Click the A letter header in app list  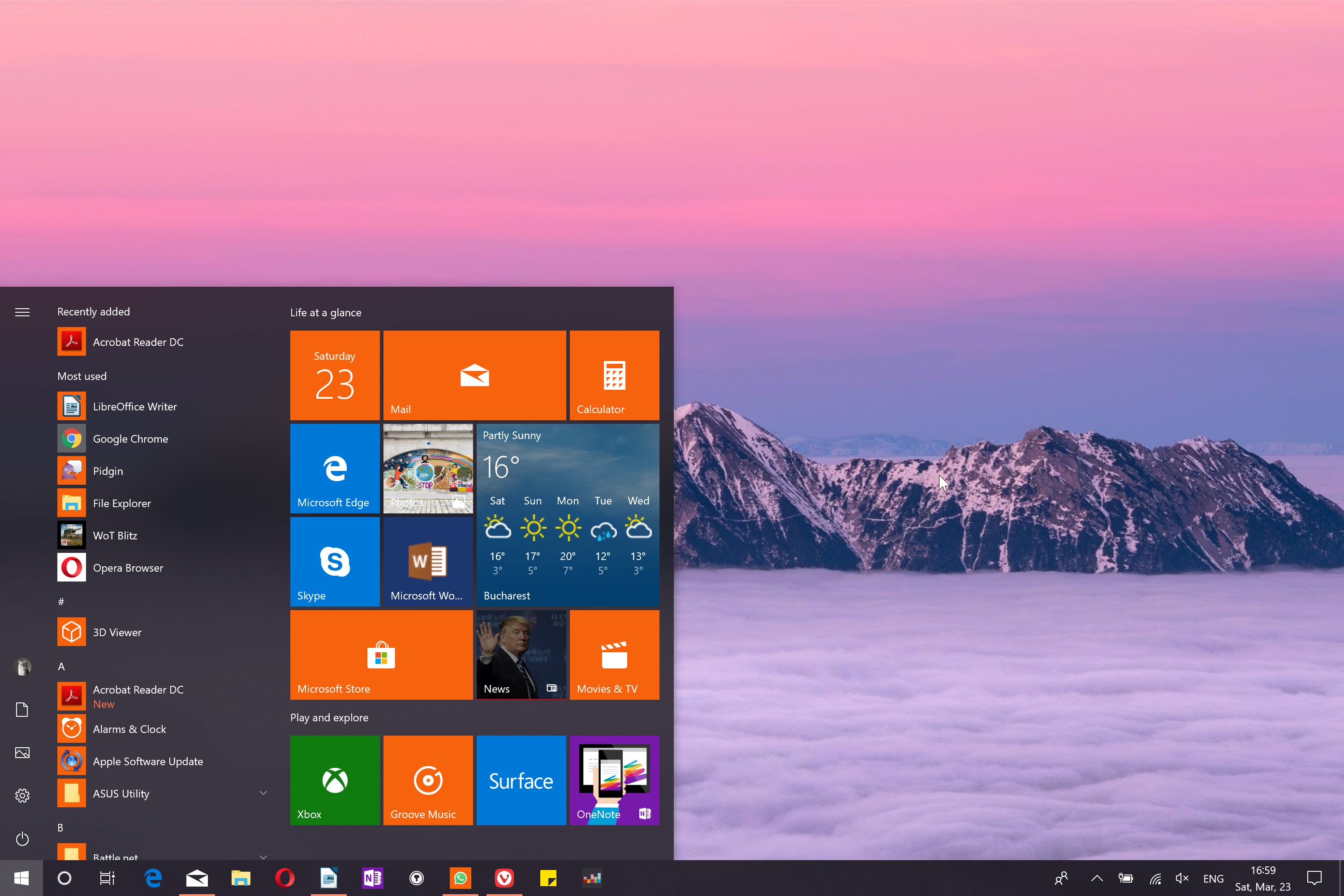click(61, 666)
